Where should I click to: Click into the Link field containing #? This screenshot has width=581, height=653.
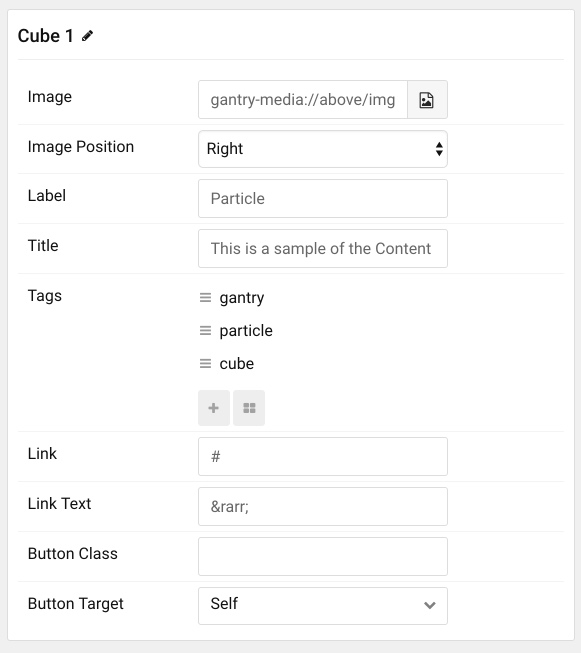[323, 456]
